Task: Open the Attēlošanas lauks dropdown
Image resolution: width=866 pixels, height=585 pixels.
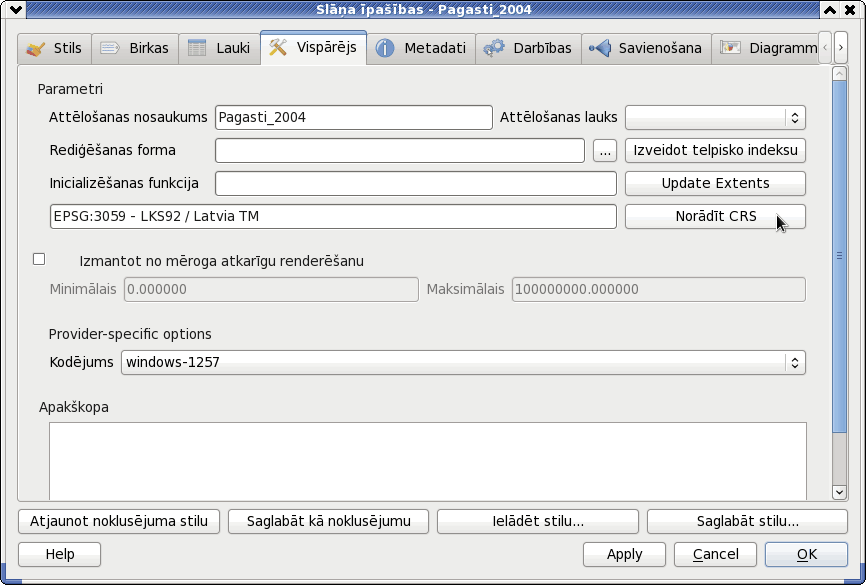Action: point(715,118)
